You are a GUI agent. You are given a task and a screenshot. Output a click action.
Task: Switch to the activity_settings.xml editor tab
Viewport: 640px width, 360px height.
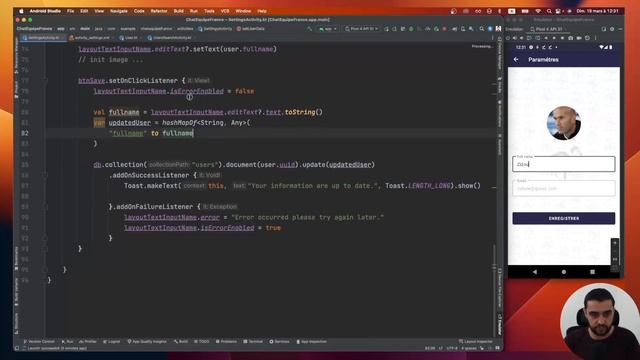coord(91,38)
